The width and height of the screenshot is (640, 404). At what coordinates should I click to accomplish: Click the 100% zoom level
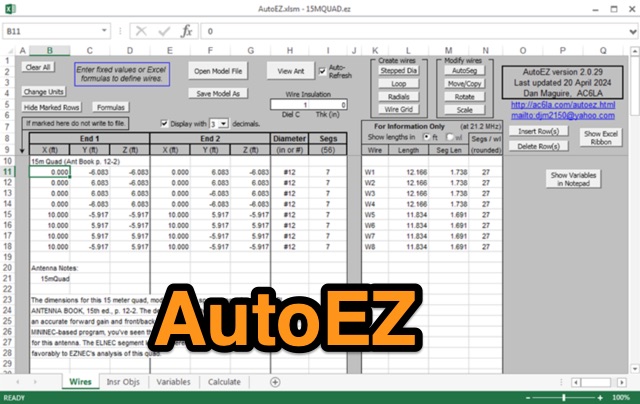click(621, 397)
